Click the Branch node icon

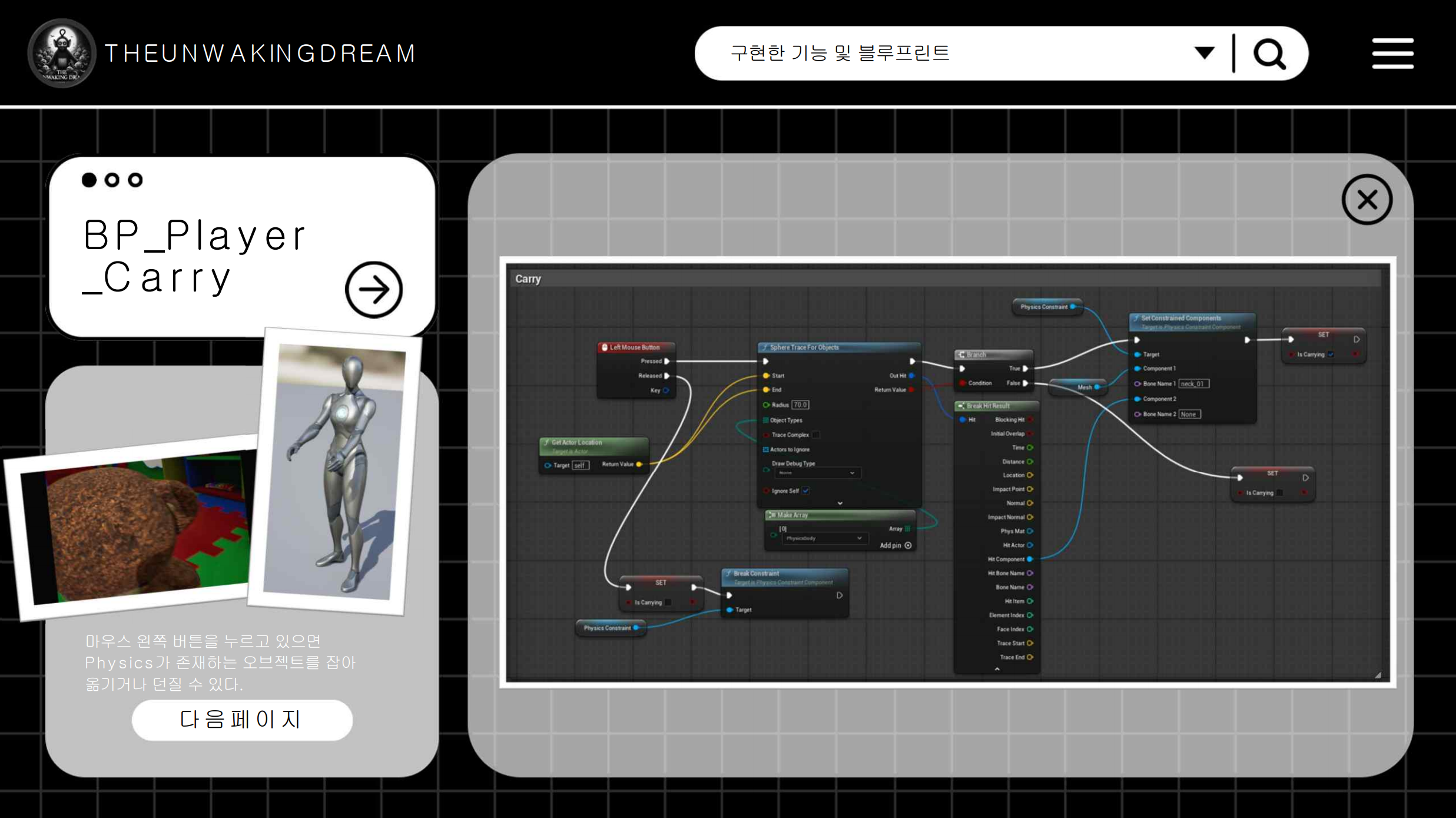961,355
